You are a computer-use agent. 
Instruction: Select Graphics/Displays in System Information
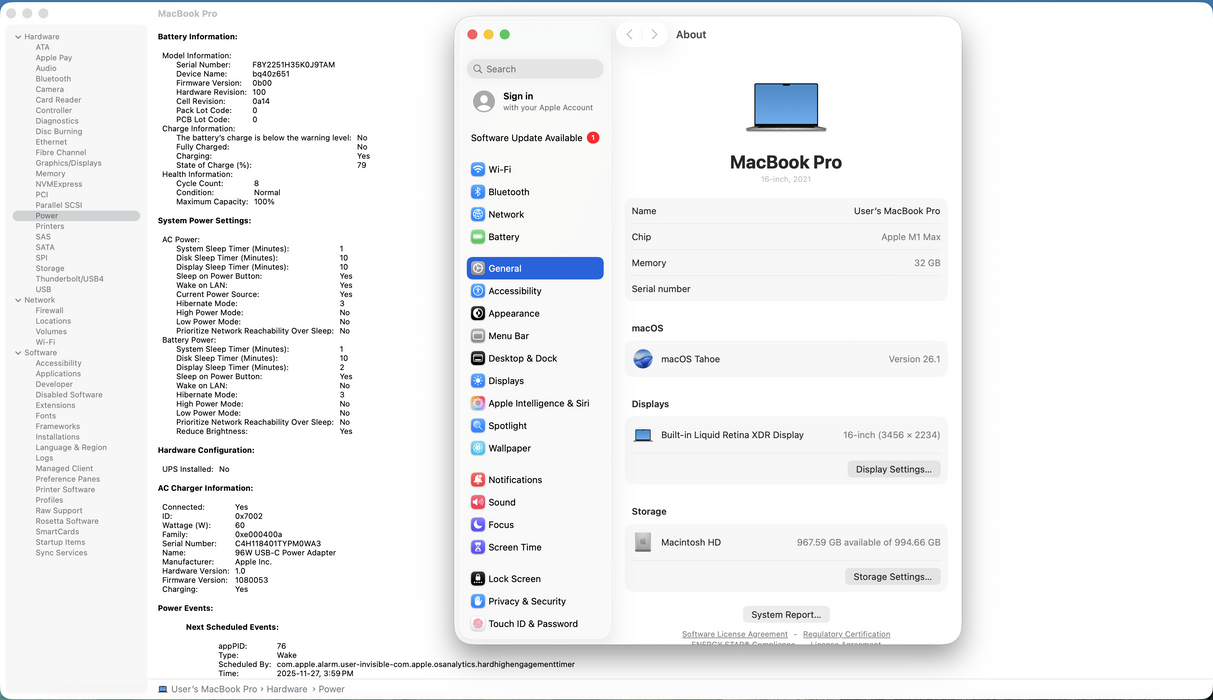[68, 163]
